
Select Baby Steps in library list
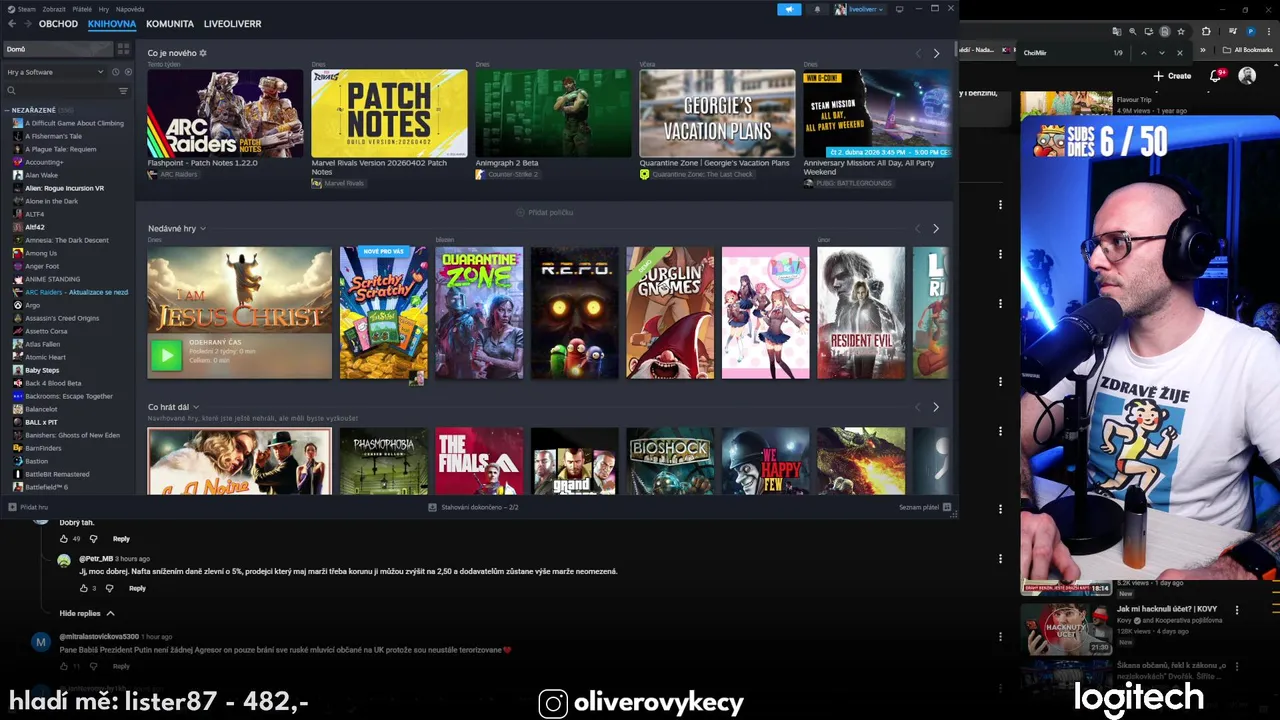(42, 370)
